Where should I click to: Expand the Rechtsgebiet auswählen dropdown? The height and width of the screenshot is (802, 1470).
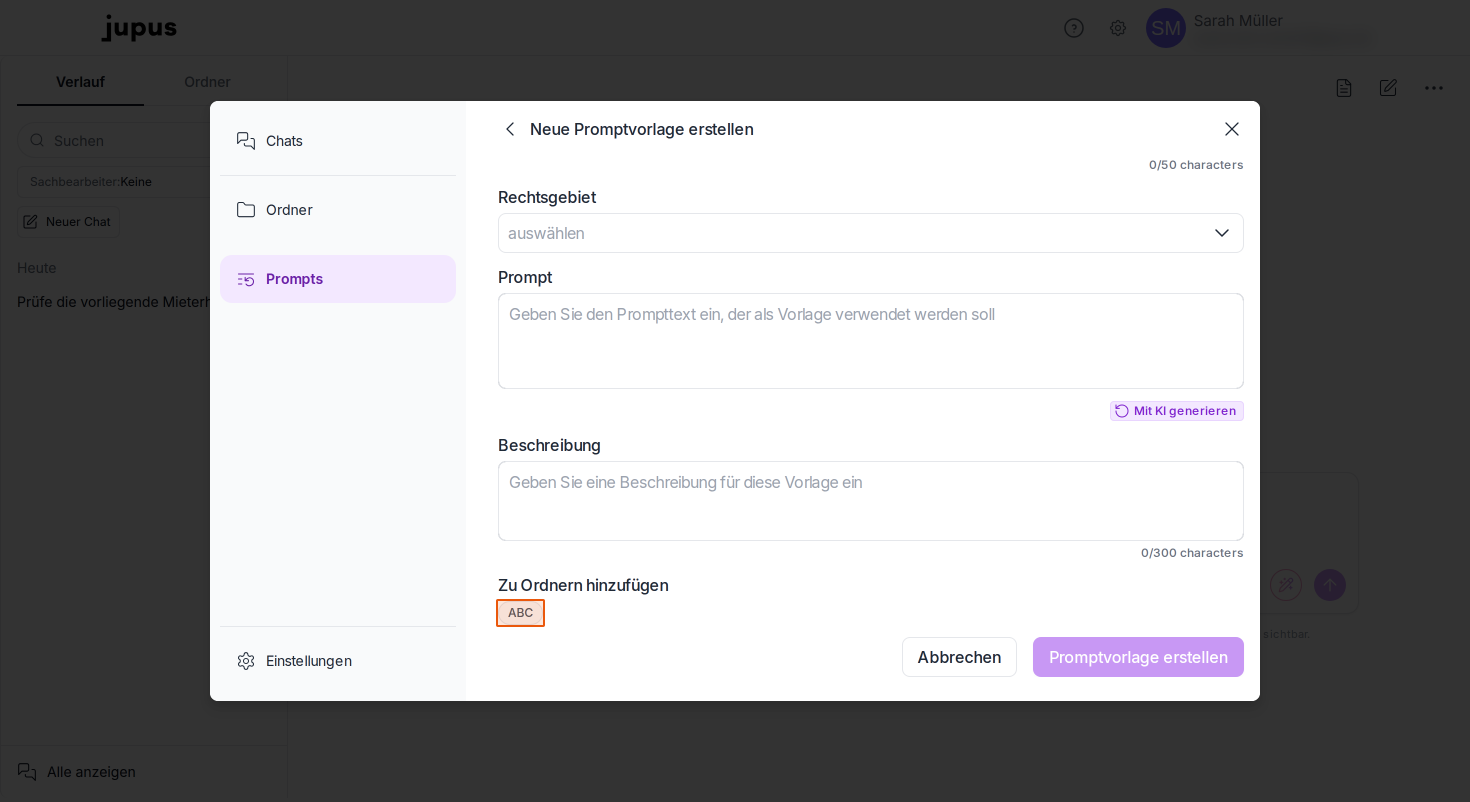(x=871, y=233)
